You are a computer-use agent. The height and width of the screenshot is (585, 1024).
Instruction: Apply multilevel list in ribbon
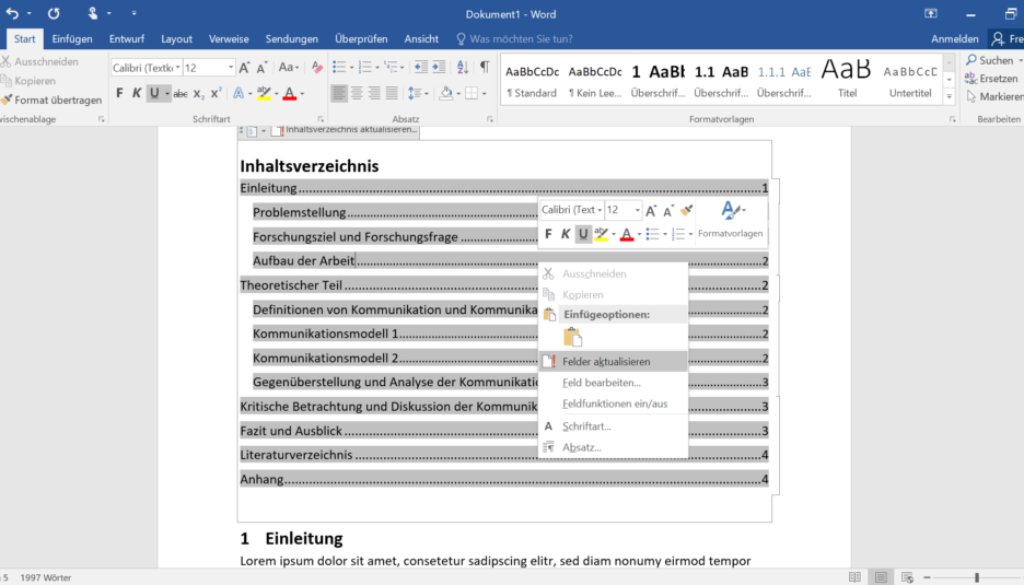pyautogui.click(x=391, y=67)
